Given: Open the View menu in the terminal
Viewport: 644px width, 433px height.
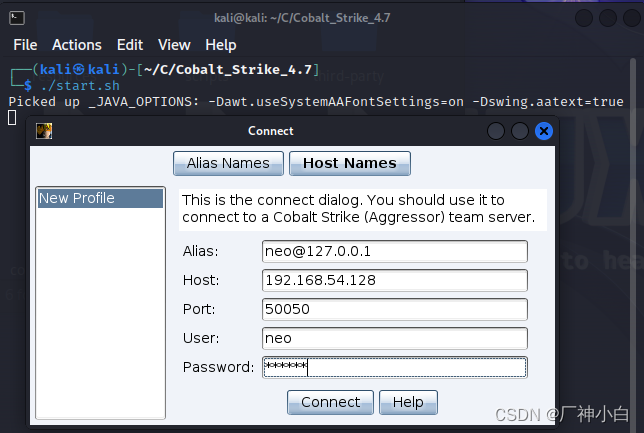Looking at the screenshot, I should (174, 45).
